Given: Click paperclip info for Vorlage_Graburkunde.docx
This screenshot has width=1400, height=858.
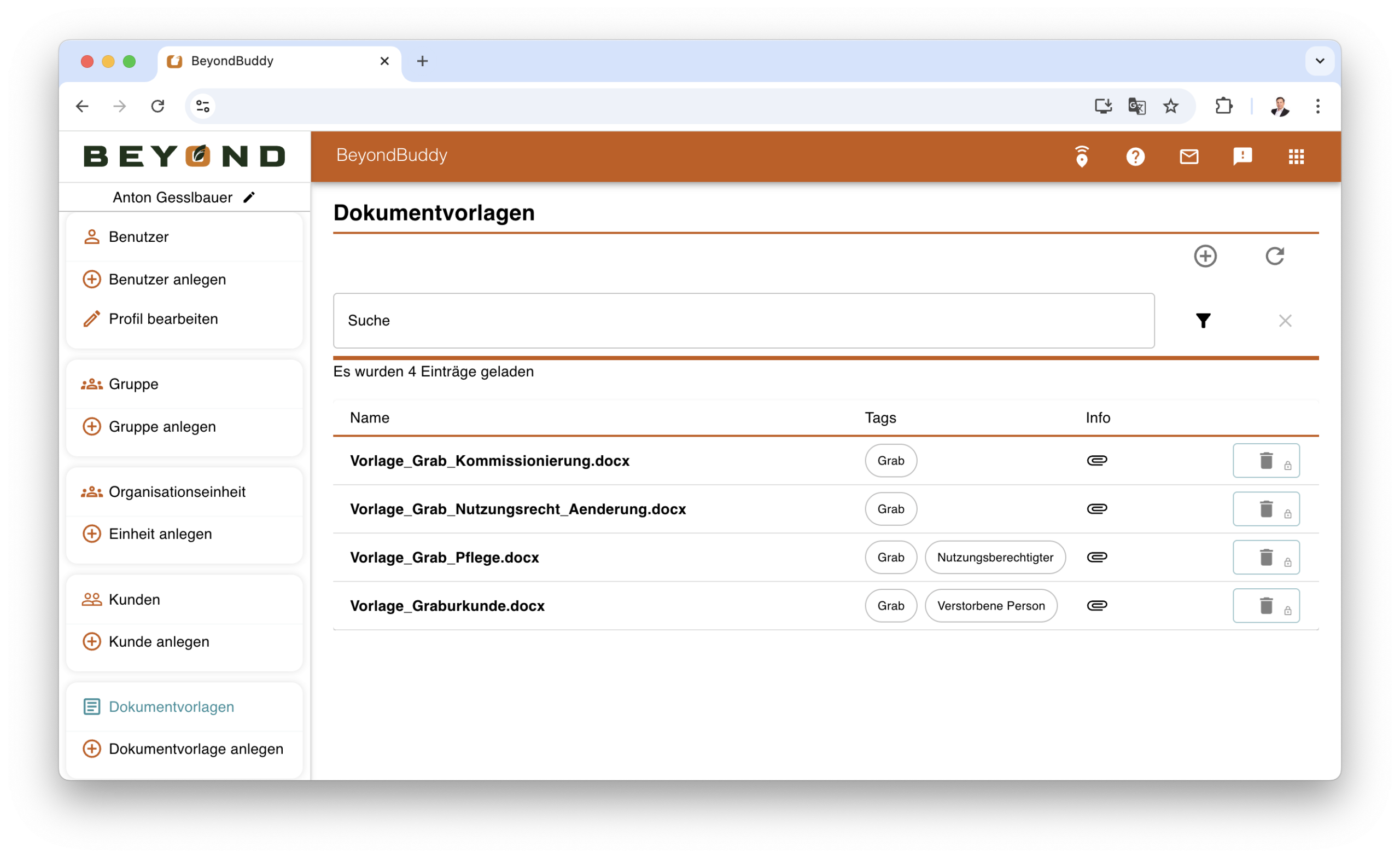Looking at the screenshot, I should pyautogui.click(x=1096, y=606).
